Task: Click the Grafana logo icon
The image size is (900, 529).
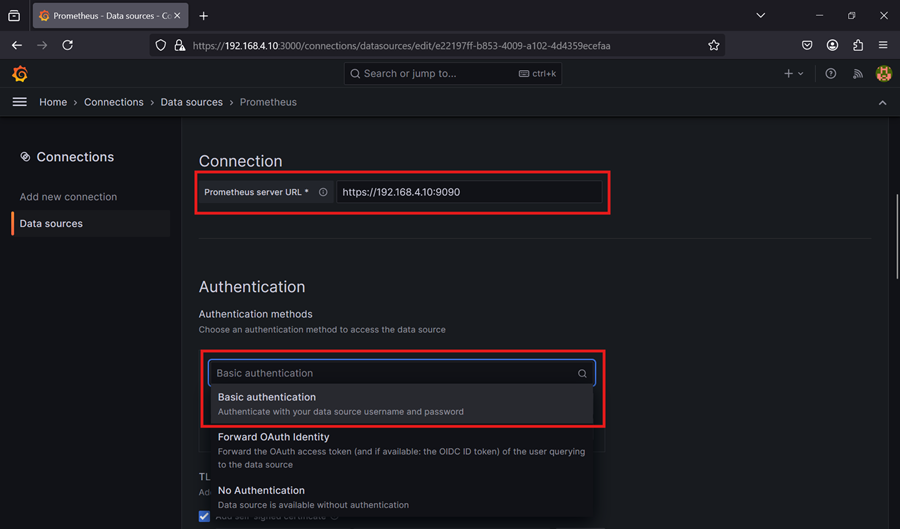Action: (x=20, y=73)
